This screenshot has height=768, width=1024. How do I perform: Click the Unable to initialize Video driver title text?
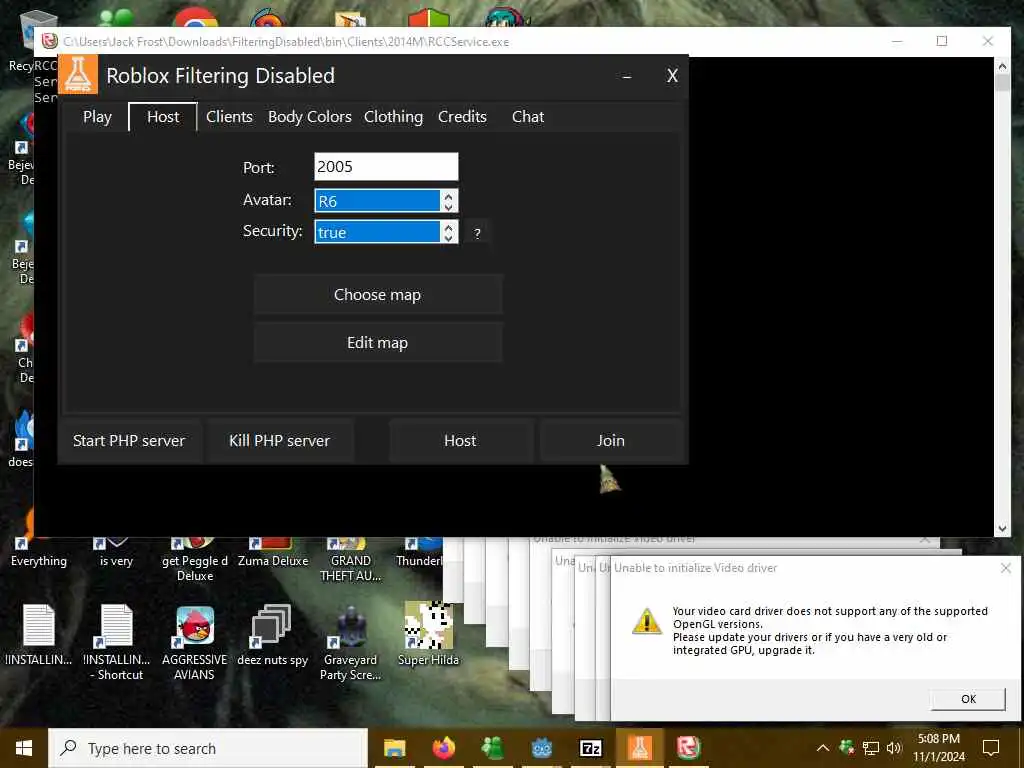coord(696,568)
